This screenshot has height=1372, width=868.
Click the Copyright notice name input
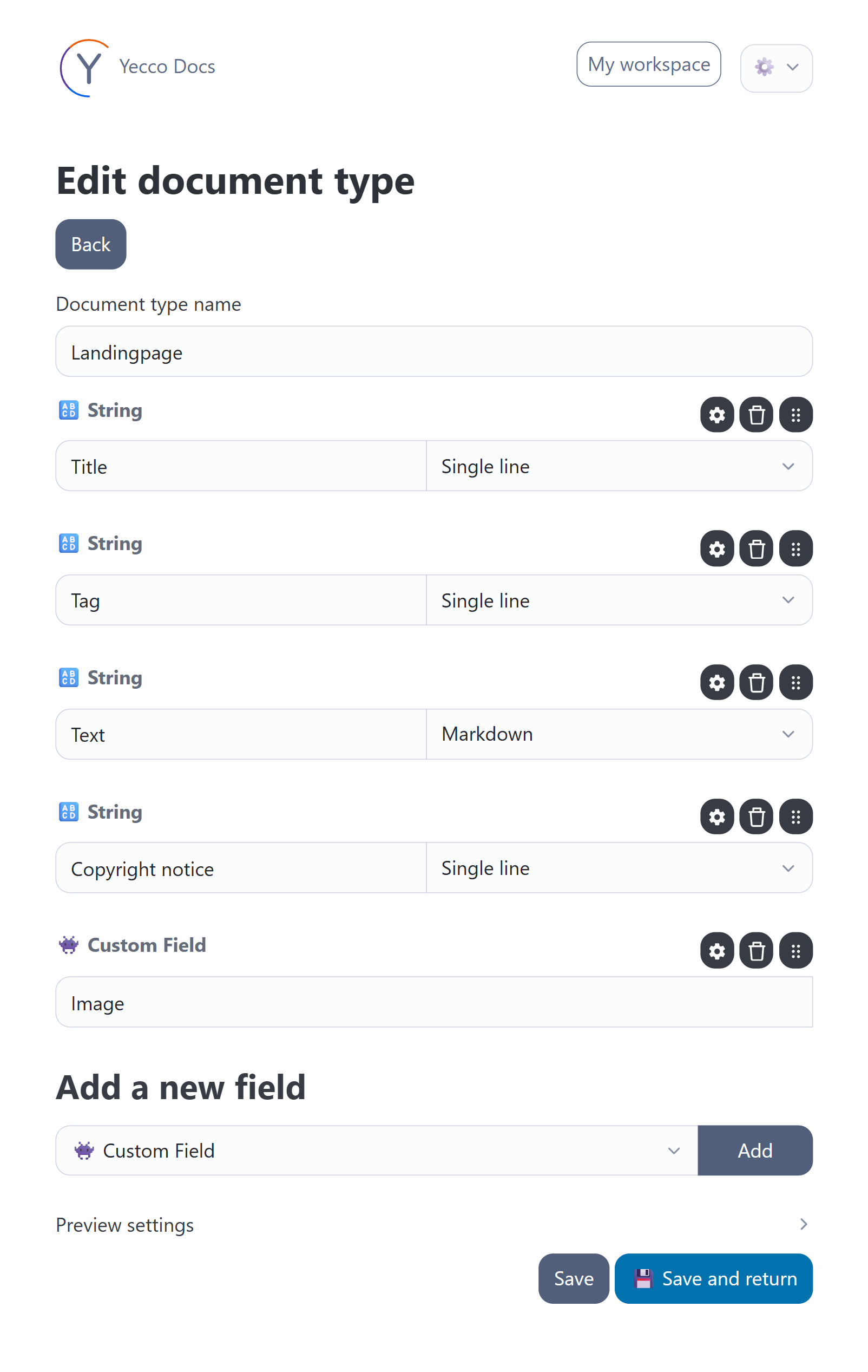241,868
